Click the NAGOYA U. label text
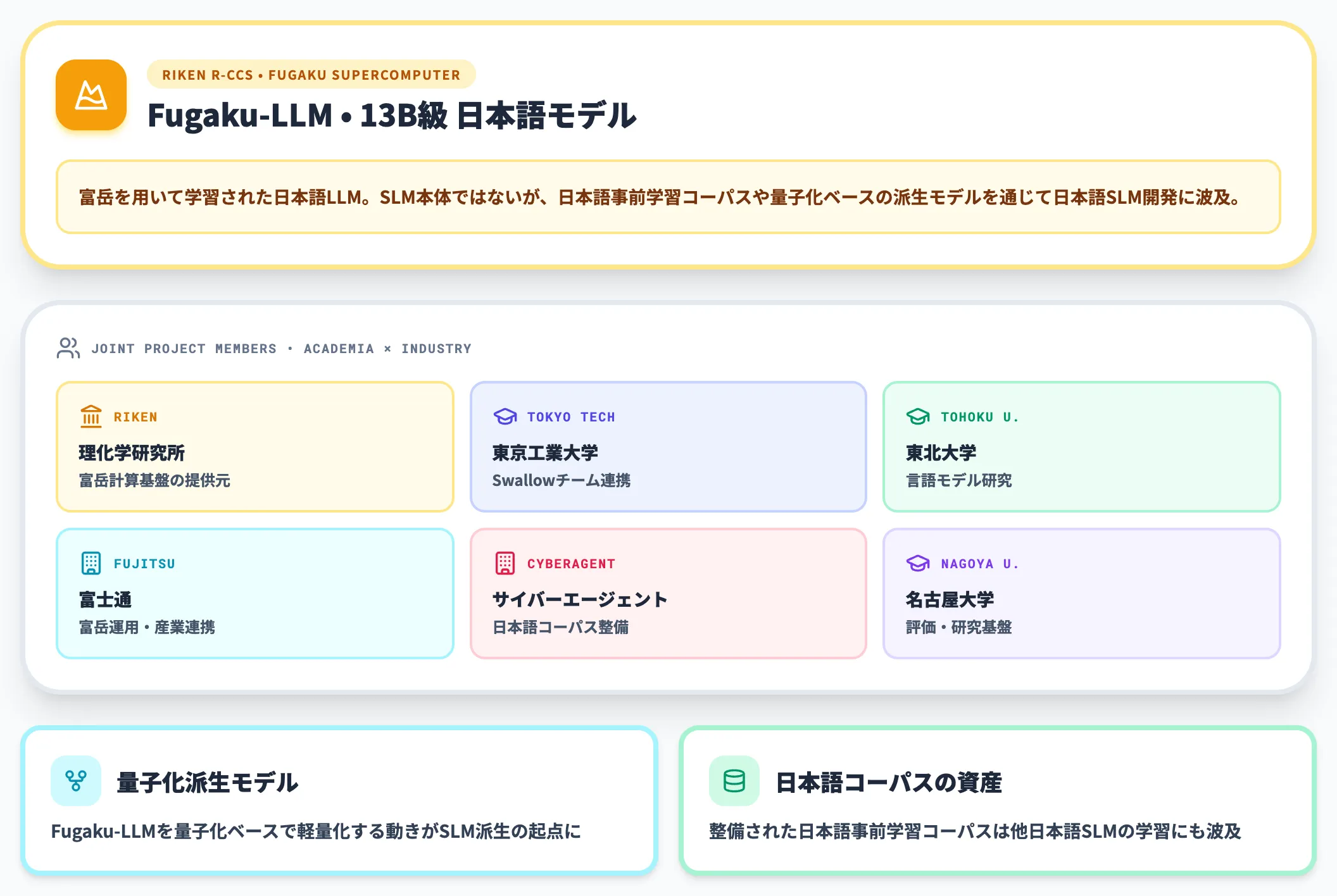Viewport: 1337px width, 896px height. coord(980,564)
